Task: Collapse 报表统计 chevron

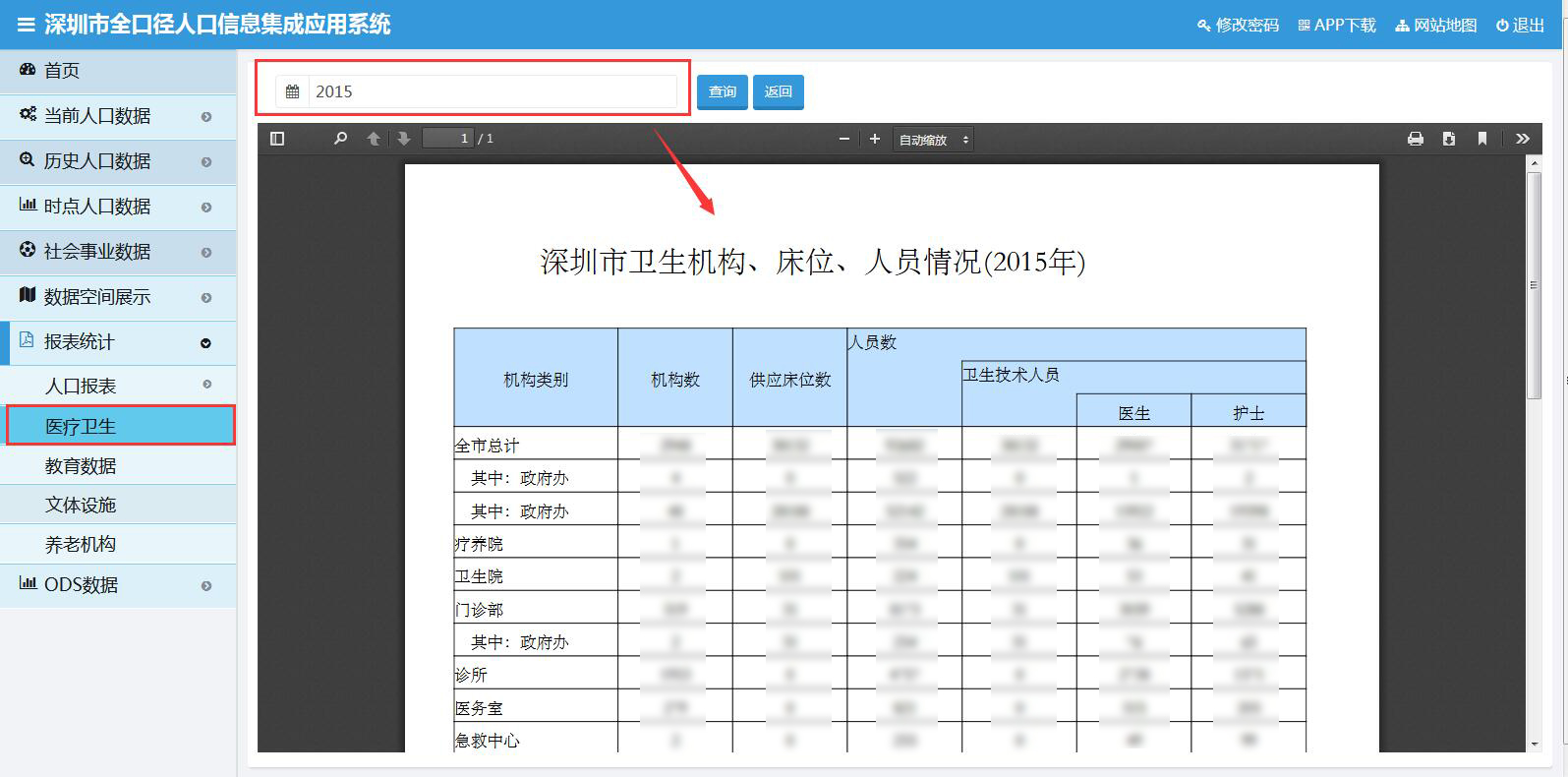Action: coord(206,343)
